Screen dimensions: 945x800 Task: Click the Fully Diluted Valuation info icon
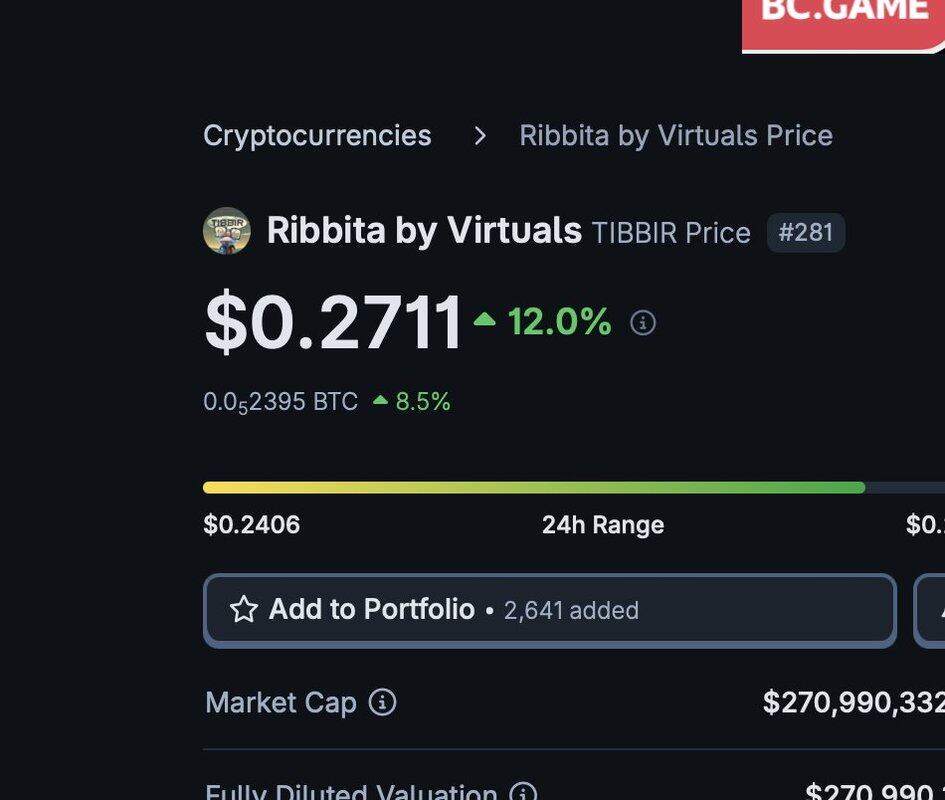523,792
